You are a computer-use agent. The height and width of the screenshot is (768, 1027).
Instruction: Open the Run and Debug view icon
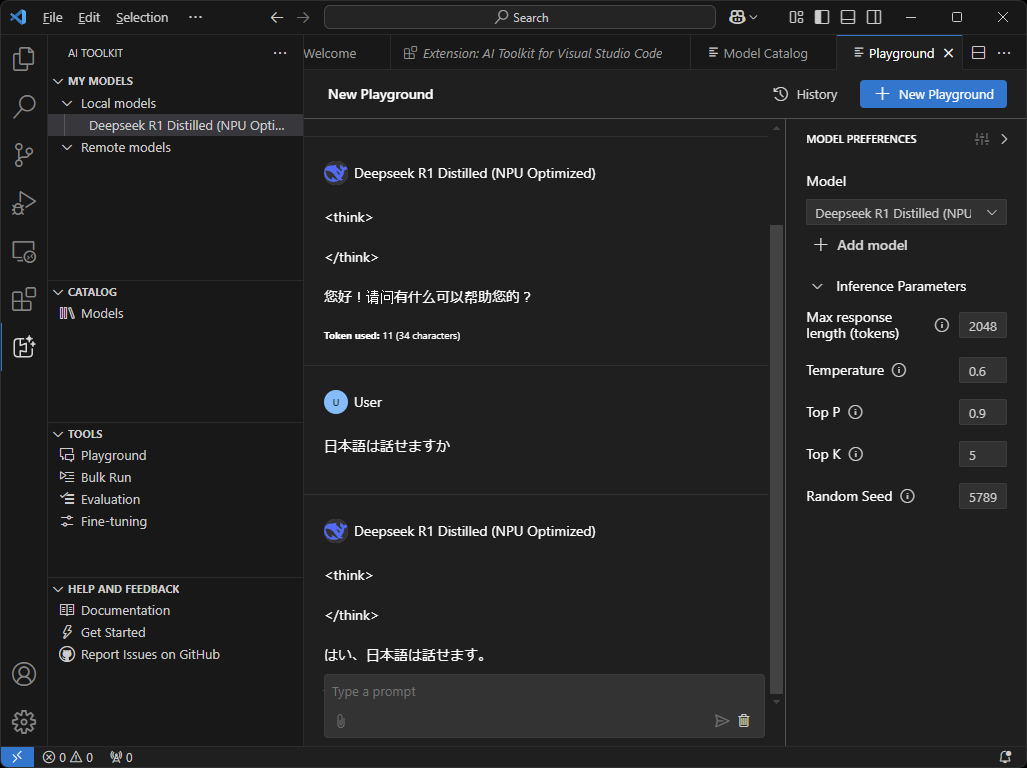click(24, 203)
